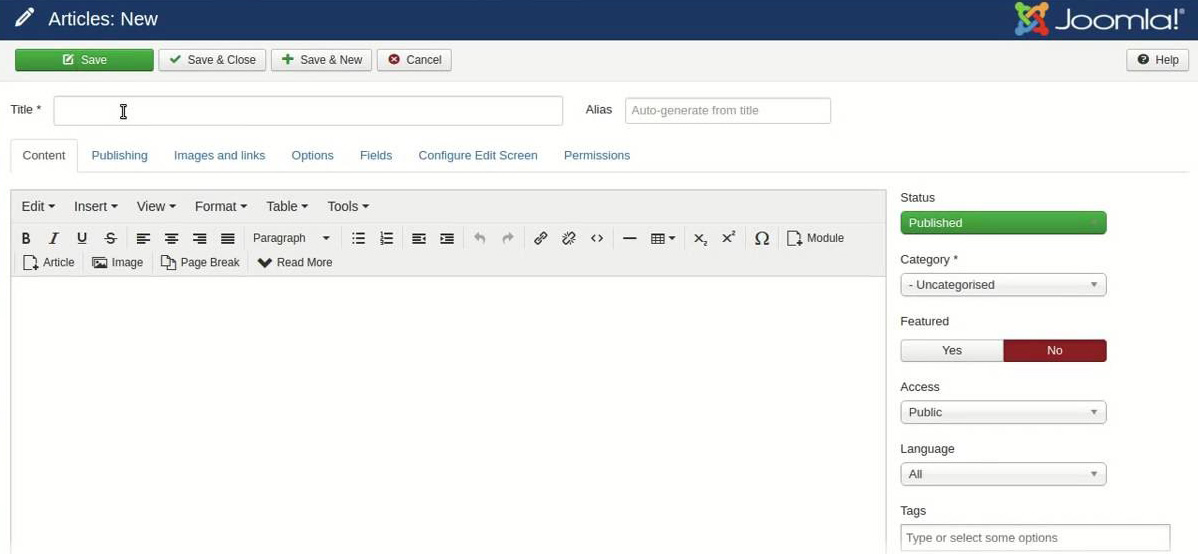Viewport: 1198px width, 554px height.
Task: Open the editor Insert menu
Action: coord(96,206)
